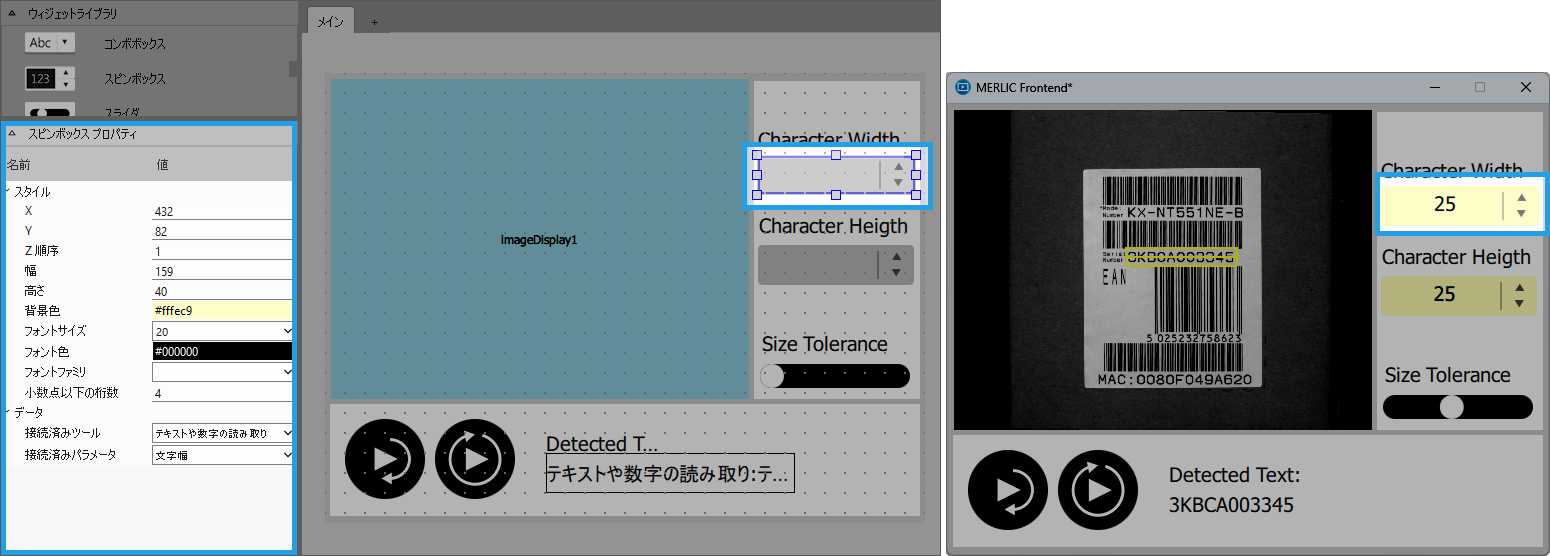Viewport: 1550px width, 556px height.
Task: Click the Size Tolerance slider handle in Frontend
Action: [1451, 407]
